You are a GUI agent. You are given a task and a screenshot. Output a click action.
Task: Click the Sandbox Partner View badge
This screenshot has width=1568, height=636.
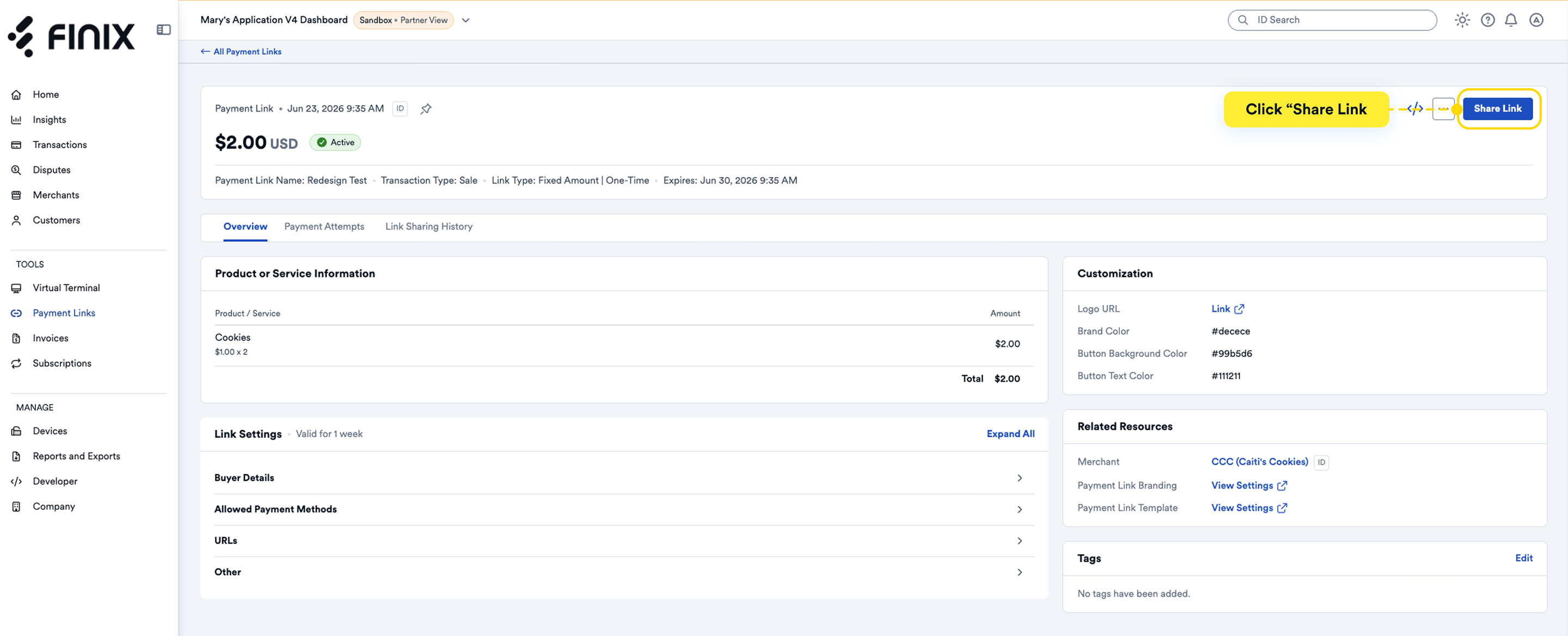coord(403,20)
